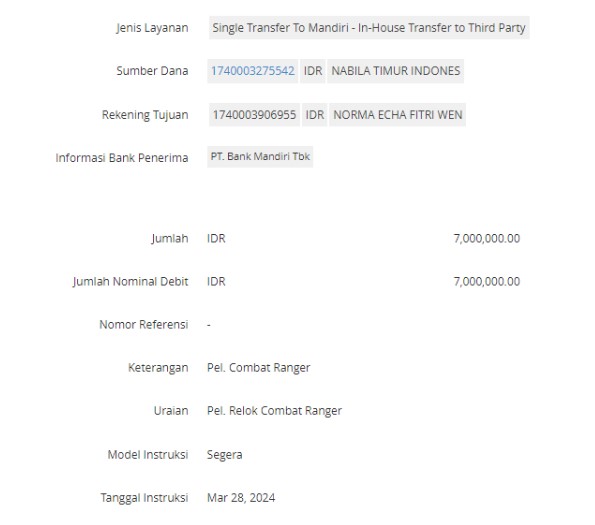Click the Sumber Dana IDR currency box

(313, 71)
